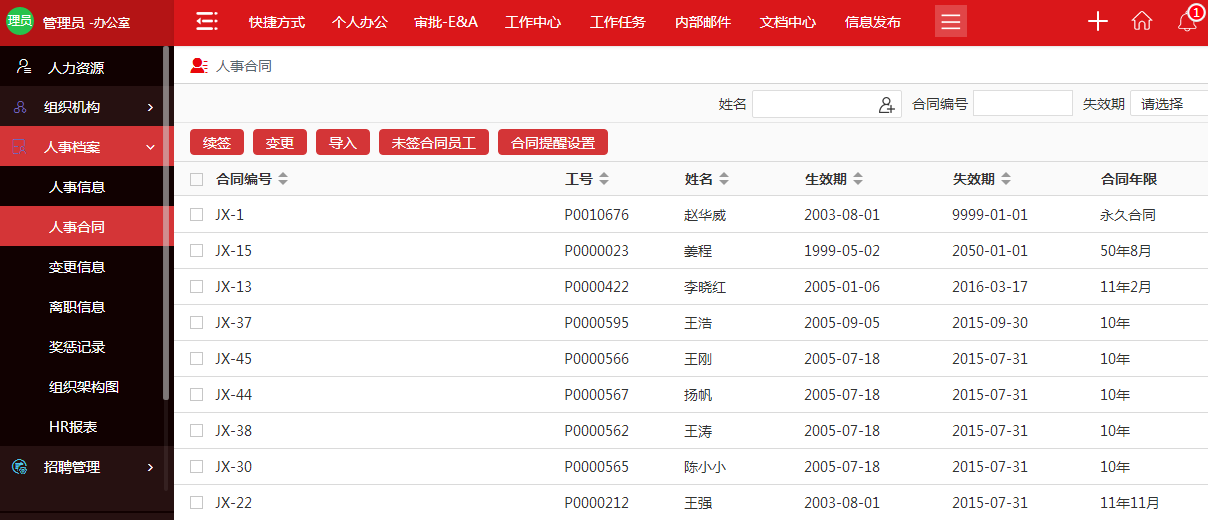Click employee name 赵华威
The width and height of the screenshot is (1208, 520).
point(705,215)
